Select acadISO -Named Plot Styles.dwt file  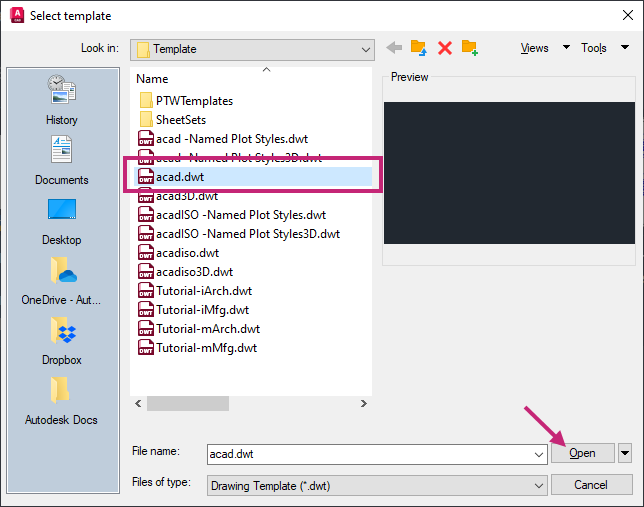[x=232, y=215]
